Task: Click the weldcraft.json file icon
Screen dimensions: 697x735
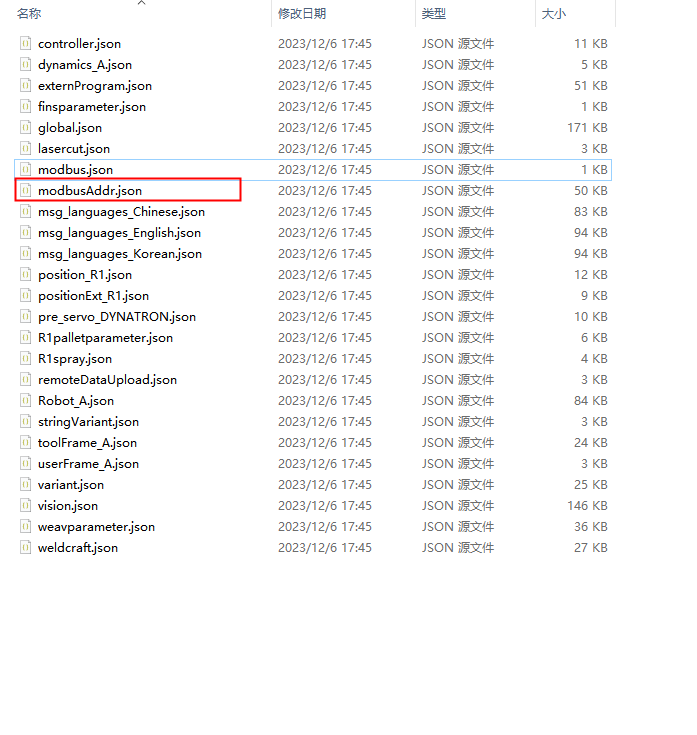Action: pos(27,548)
